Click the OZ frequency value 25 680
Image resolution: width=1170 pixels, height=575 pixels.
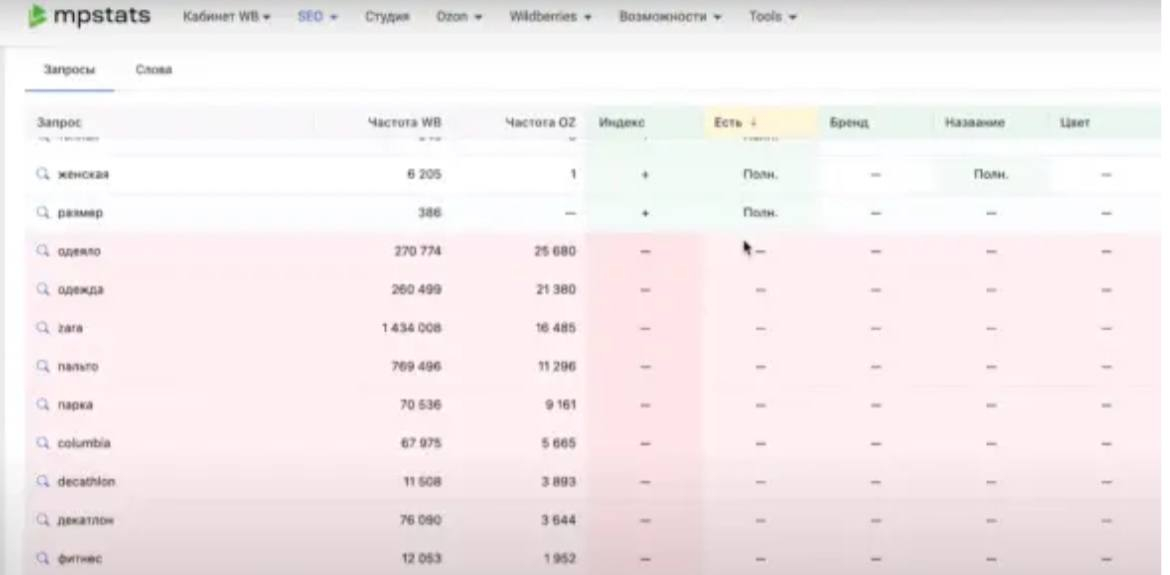point(555,251)
